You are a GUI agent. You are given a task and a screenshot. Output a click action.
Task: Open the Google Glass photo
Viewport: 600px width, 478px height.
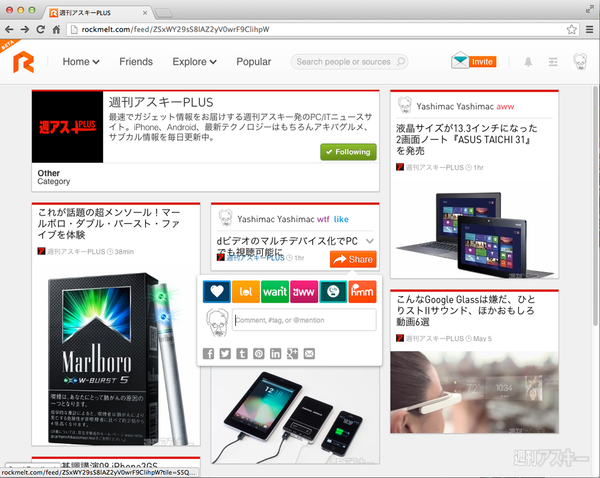click(474, 392)
